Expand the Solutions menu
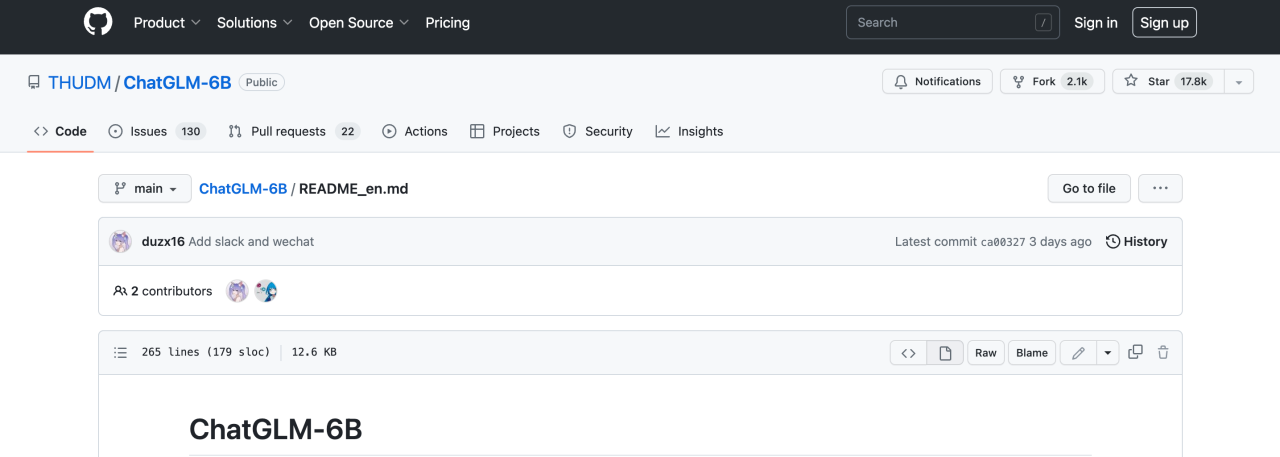Viewport: 1280px width, 457px height. tap(255, 22)
